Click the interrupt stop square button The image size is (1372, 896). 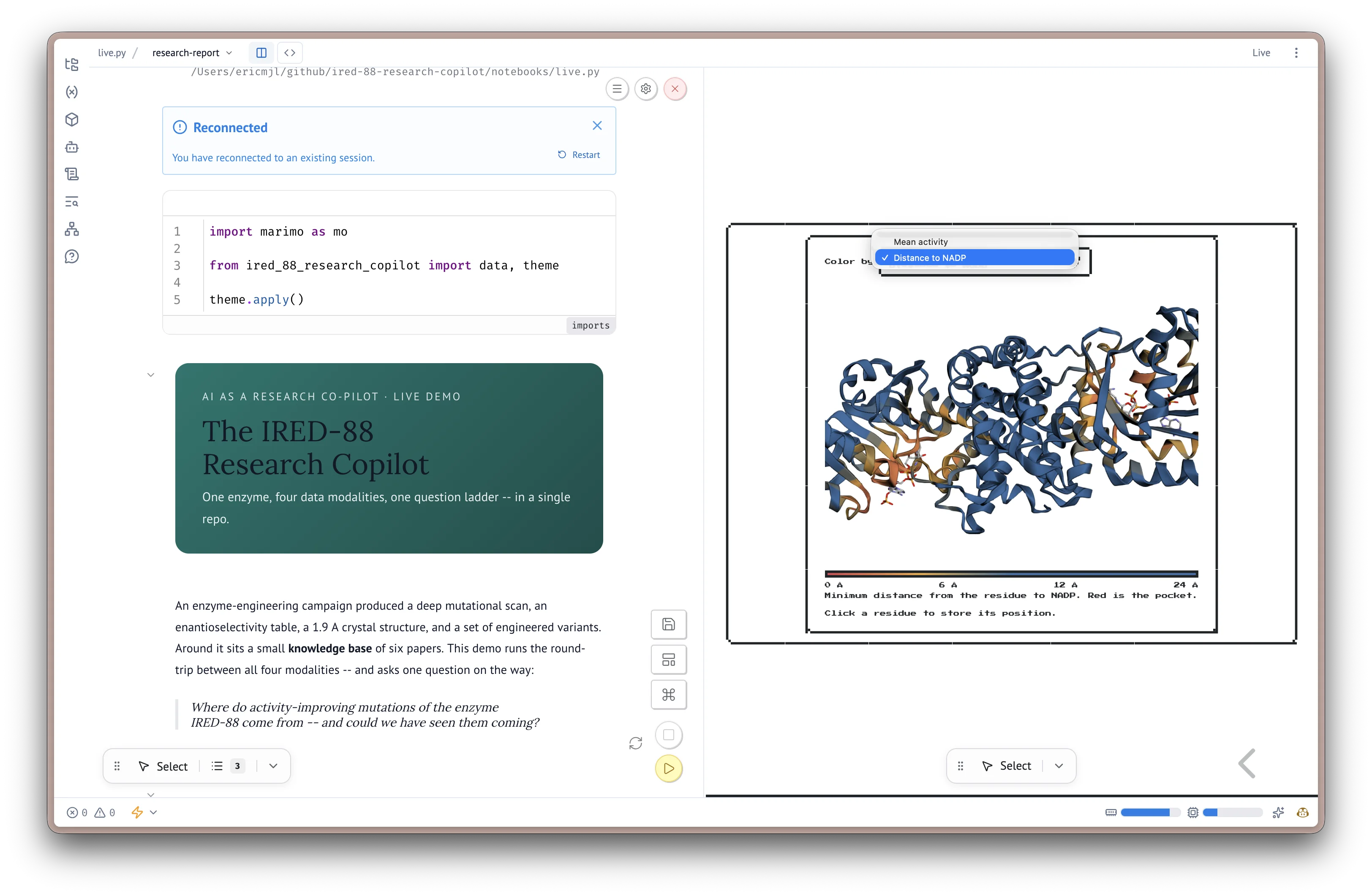669,735
